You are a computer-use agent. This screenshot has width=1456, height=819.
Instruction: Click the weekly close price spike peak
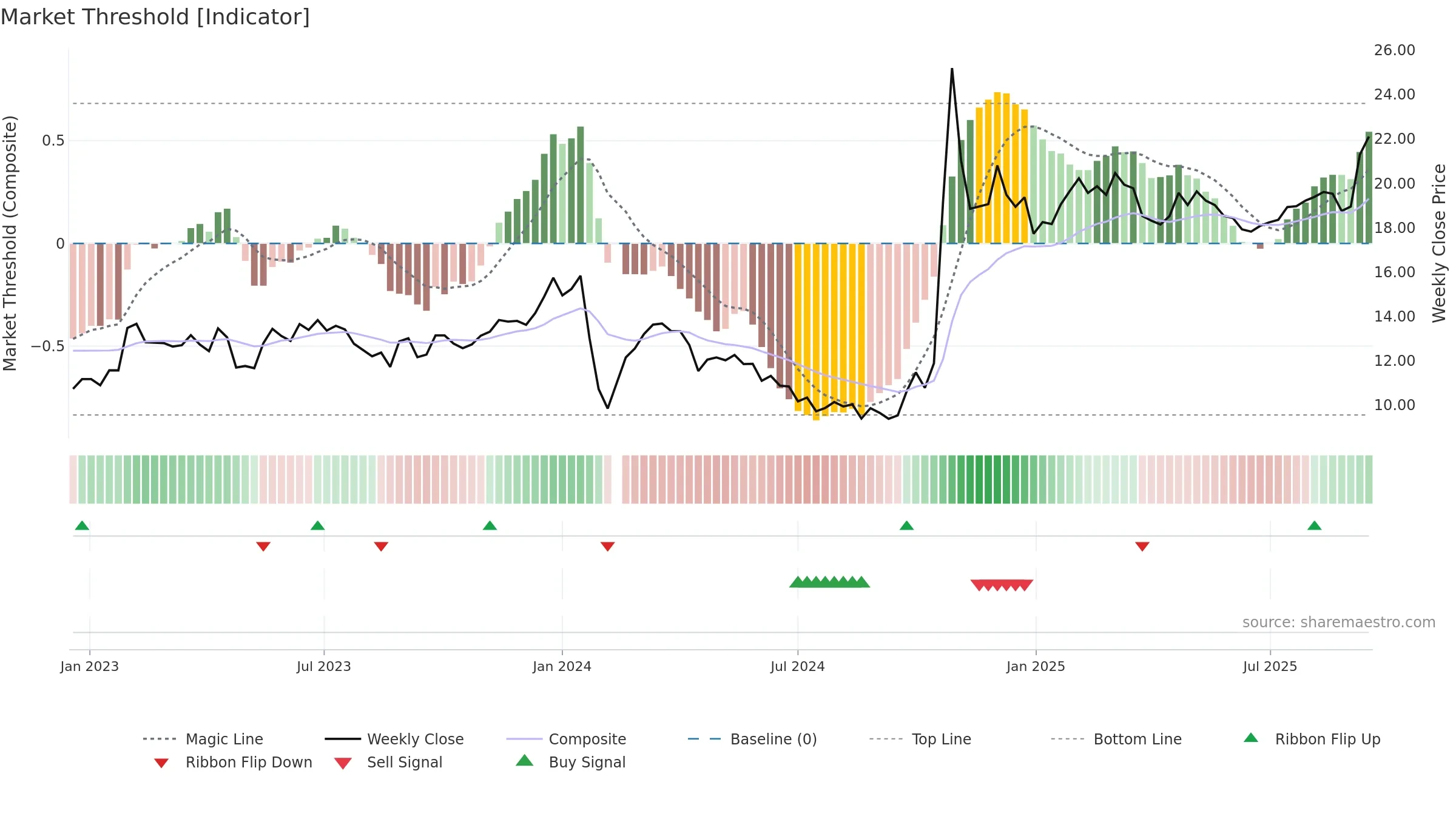point(952,69)
